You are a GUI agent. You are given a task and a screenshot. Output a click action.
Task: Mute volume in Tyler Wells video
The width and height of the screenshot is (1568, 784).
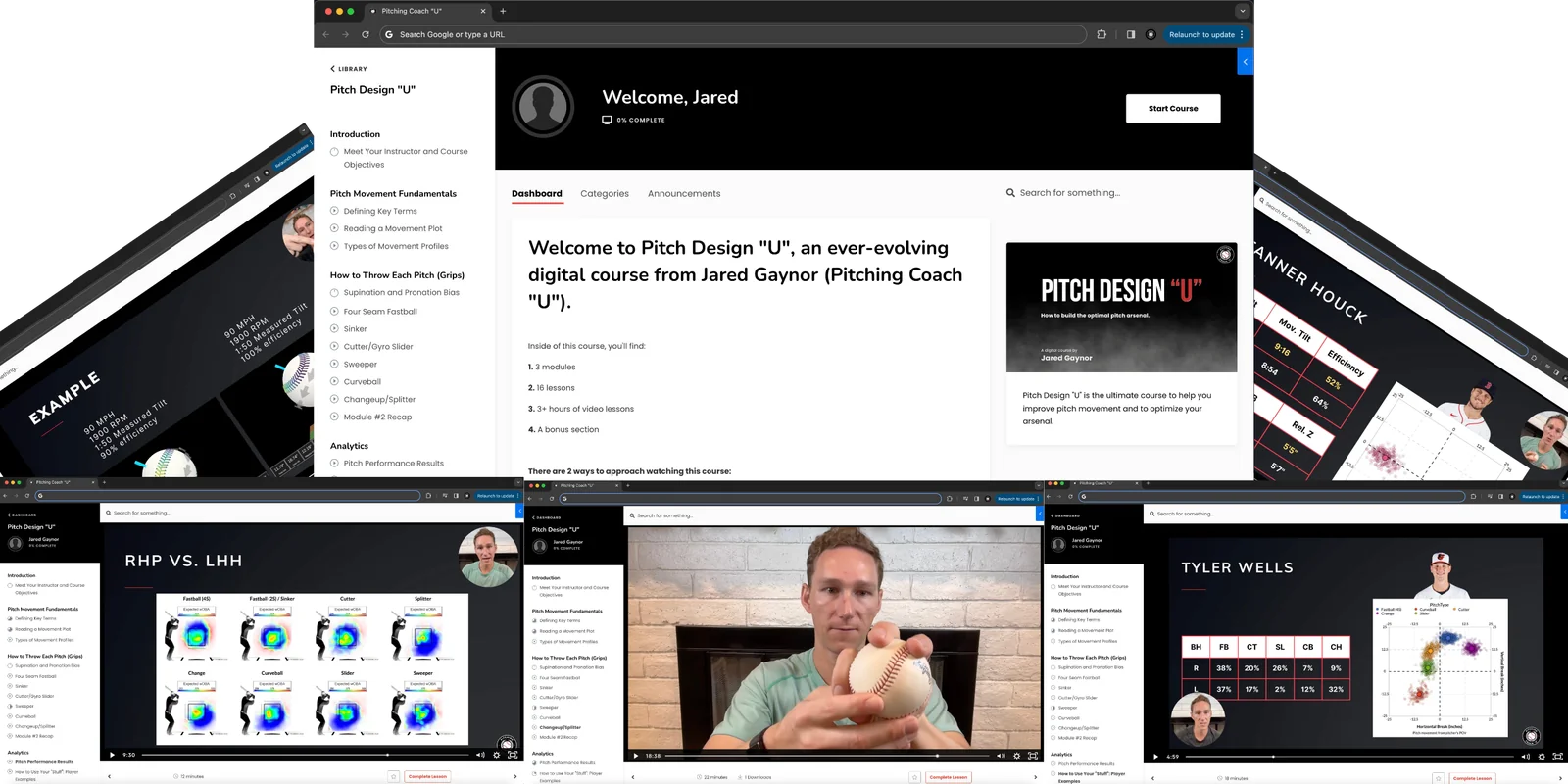(x=1526, y=757)
